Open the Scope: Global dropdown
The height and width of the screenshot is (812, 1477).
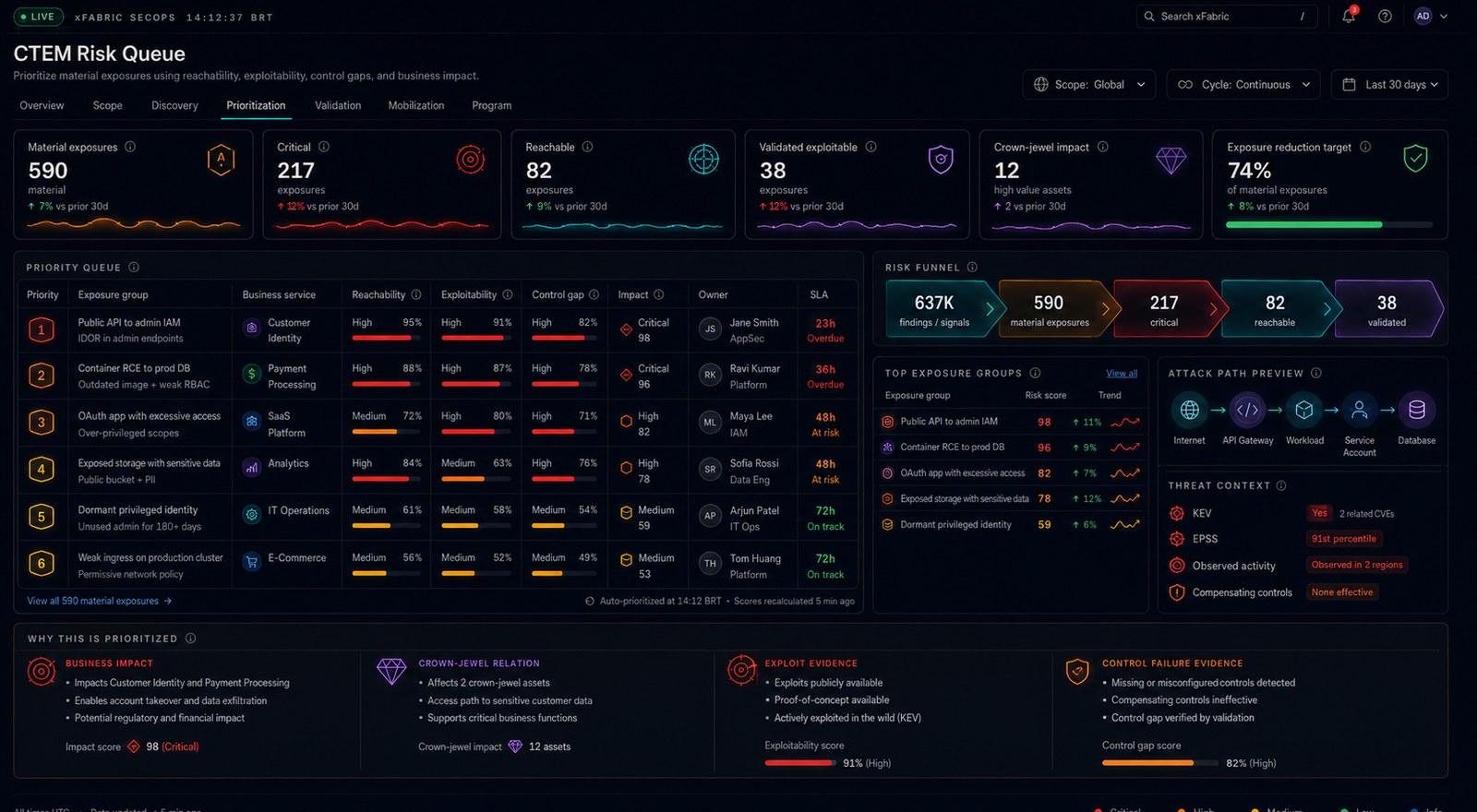point(1089,84)
